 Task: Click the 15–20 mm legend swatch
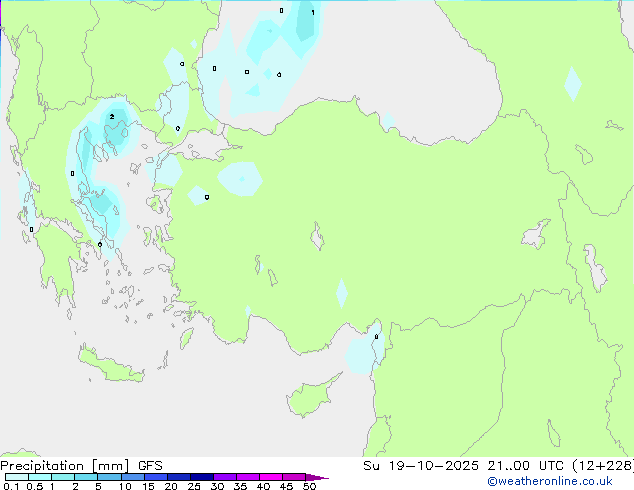tap(155, 477)
